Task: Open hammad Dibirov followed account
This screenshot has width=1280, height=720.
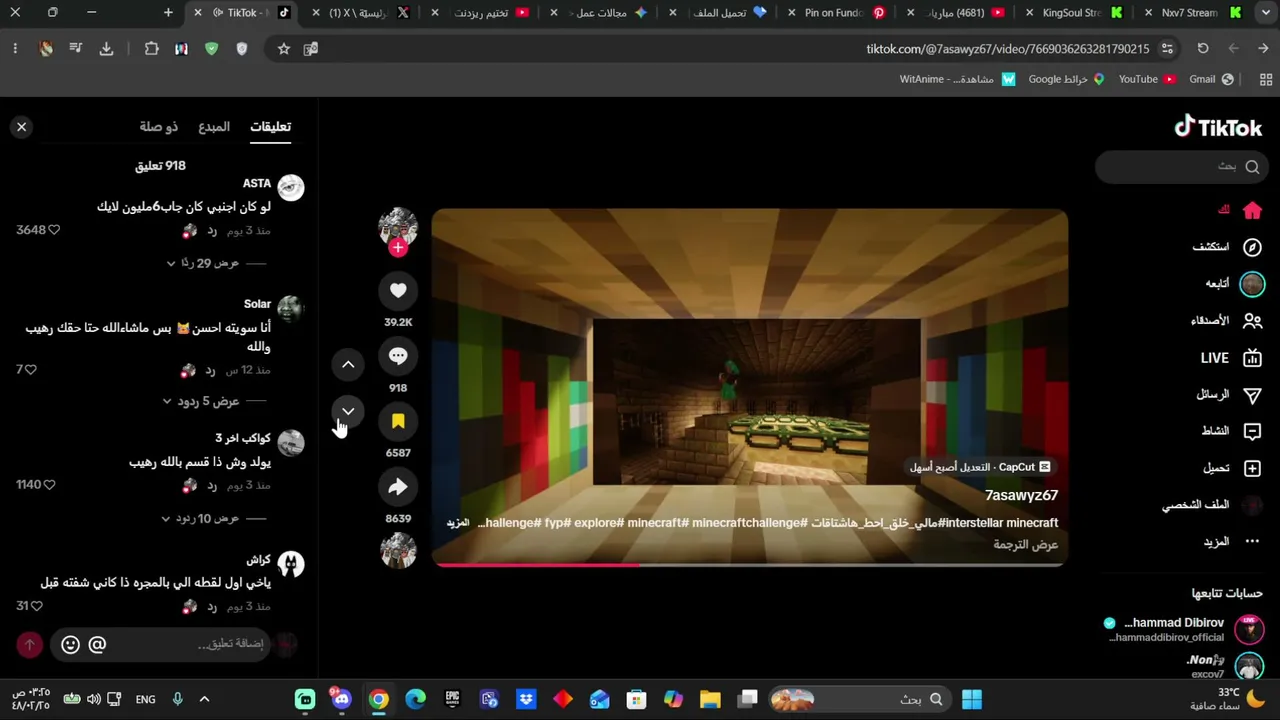Action: pyautogui.click(x=1186, y=629)
